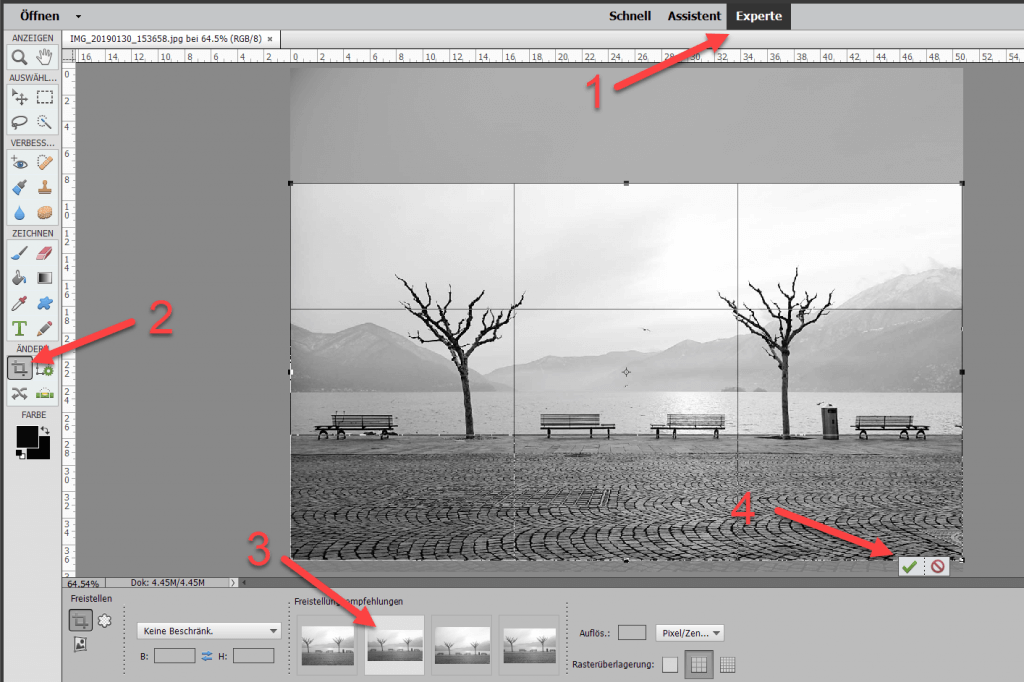This screenshot has height=682, width=1024.
Task: Set grid overlay to none
Action: click(x=670, y=665)
